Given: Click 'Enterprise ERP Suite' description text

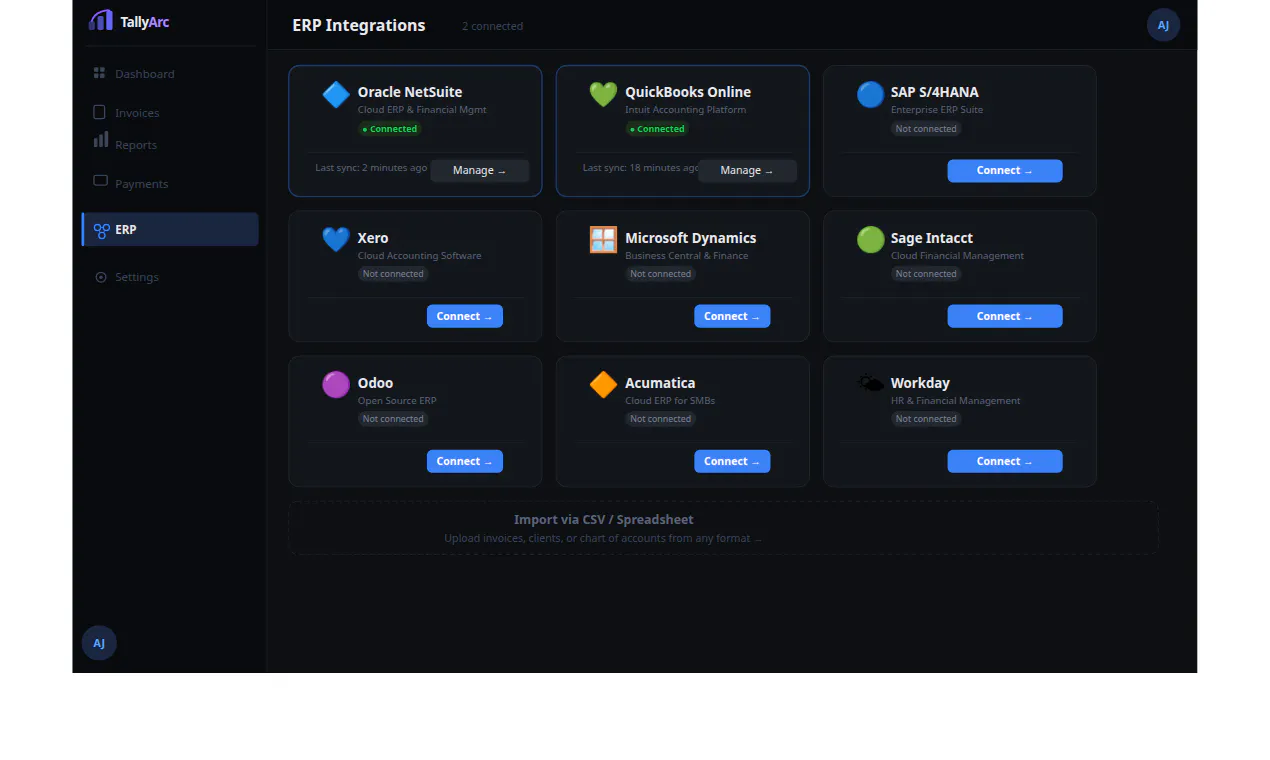Looking at the screenshot, I should click(x=937, y=110).
